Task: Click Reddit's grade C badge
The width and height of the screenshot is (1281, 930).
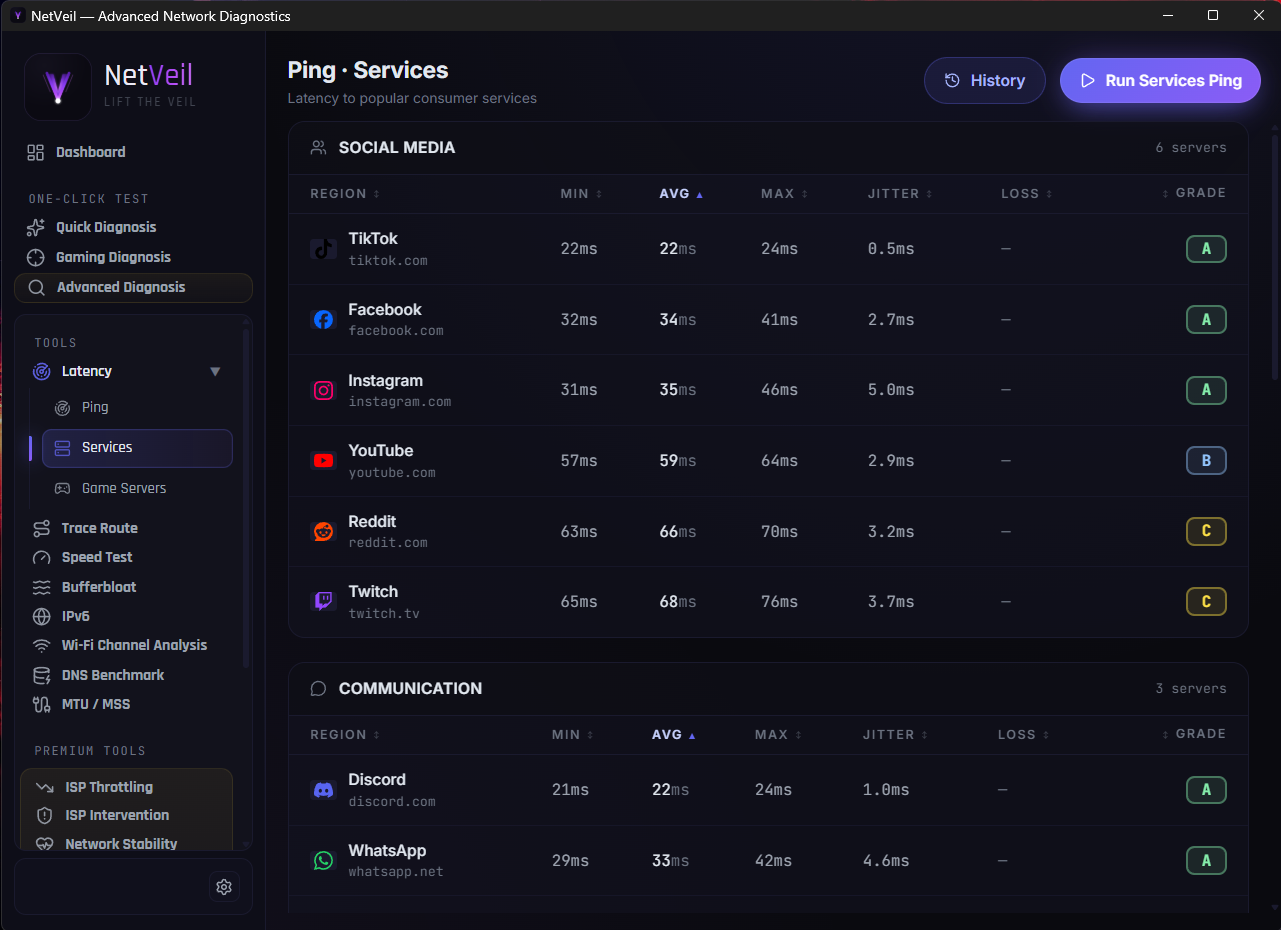Action: coord(1206,532)
